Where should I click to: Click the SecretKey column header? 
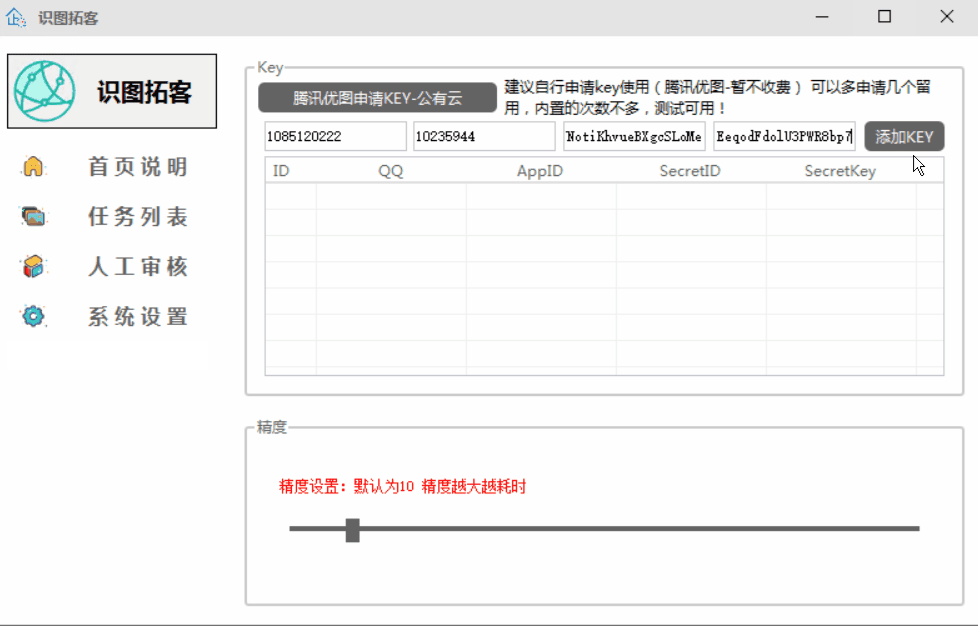click(840, 171)
